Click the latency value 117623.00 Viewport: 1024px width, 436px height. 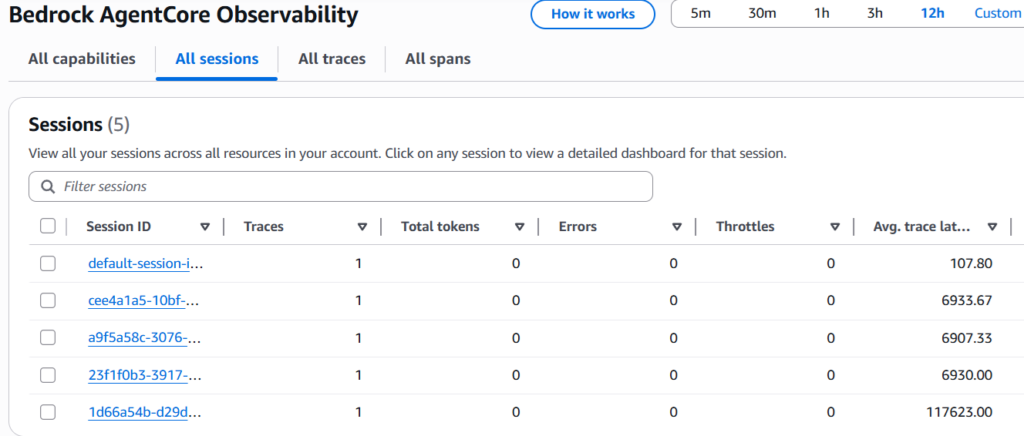959,413
